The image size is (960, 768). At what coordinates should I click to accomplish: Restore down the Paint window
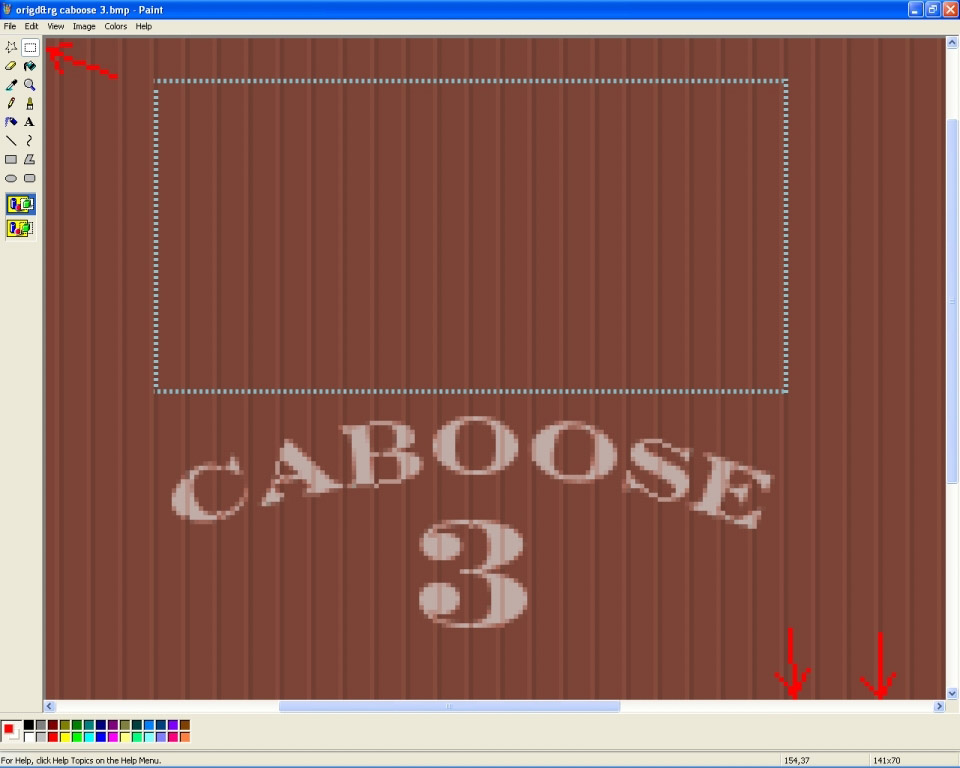tap(932, 9)
